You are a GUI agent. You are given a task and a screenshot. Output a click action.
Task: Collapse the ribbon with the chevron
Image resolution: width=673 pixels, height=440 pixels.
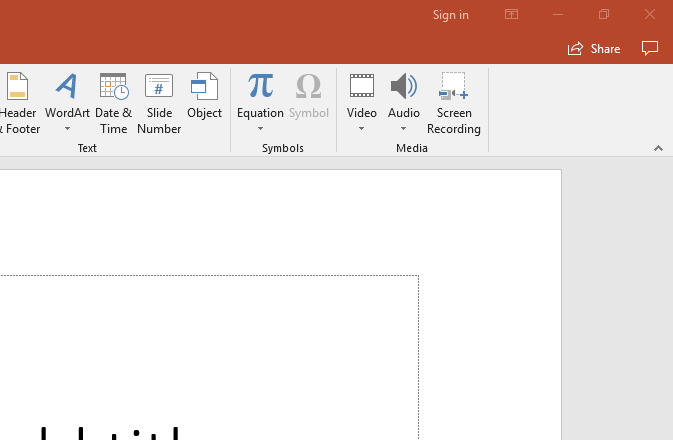658,148
